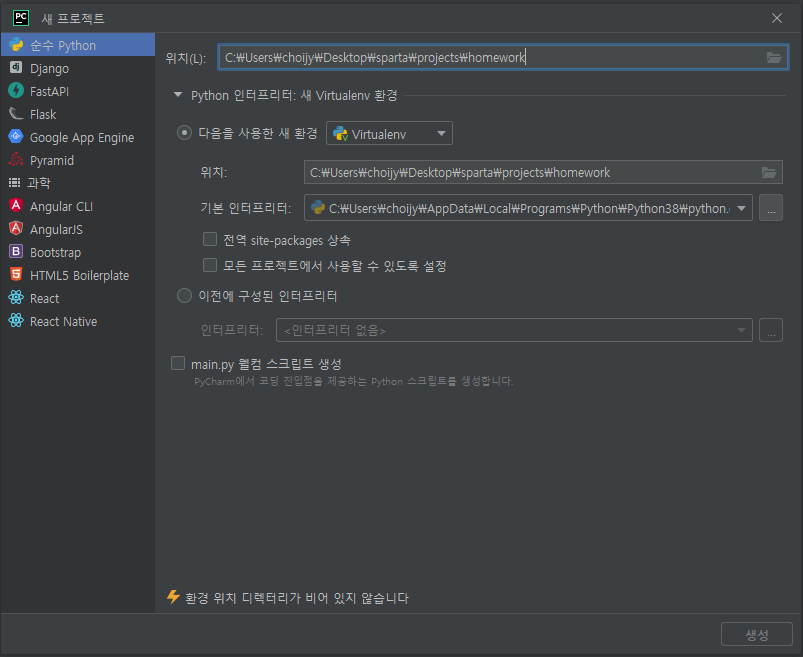Click Python 인터프리터: 새 Virtualenv 환경 header text
The image size is (803, 657).
[x=294, y=95]
